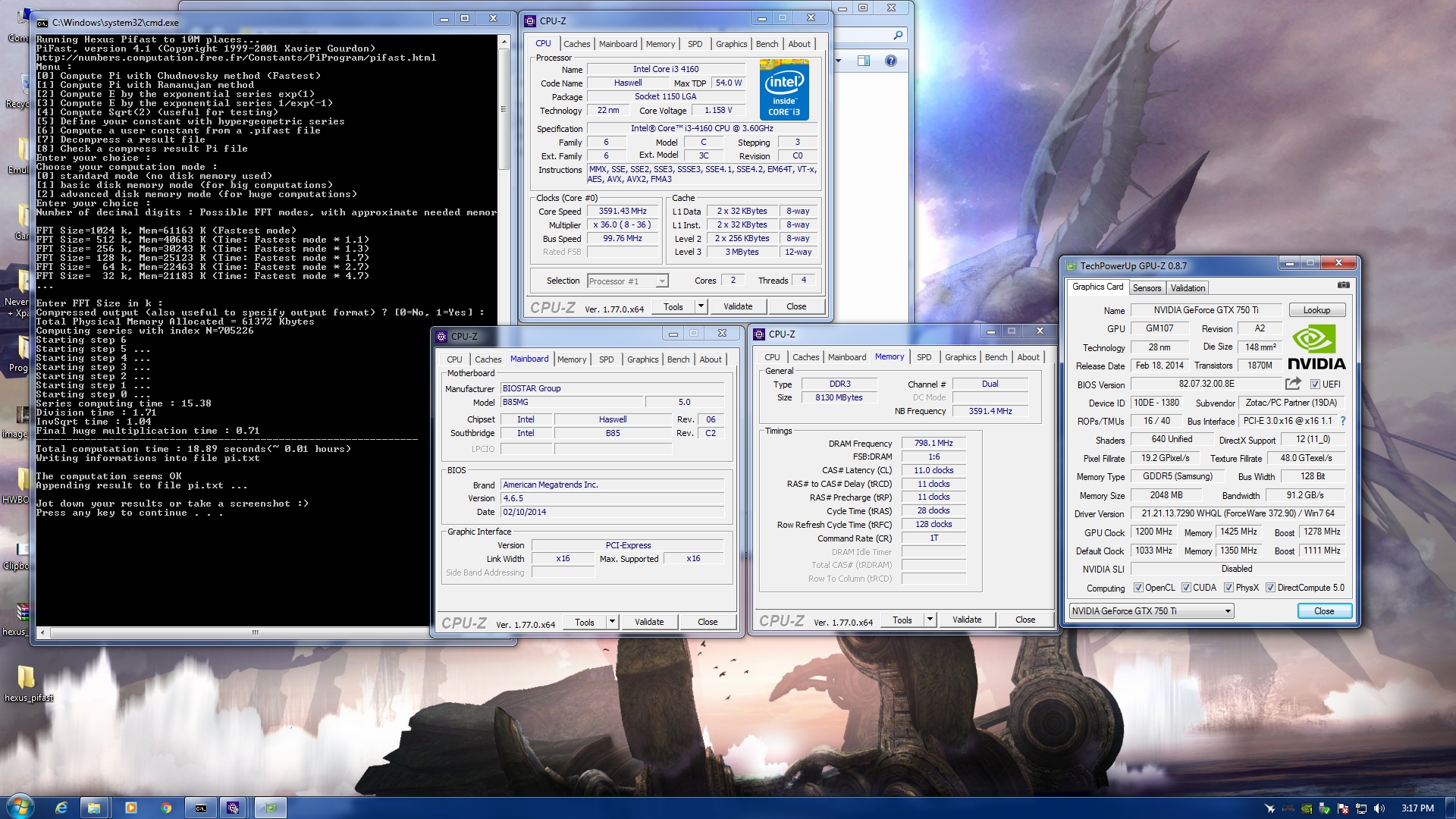Toggle the DirectCompute 5.0 checkbox
Image resolution: width=1456 pixels, height=819 pixels.
[1270, 587]
